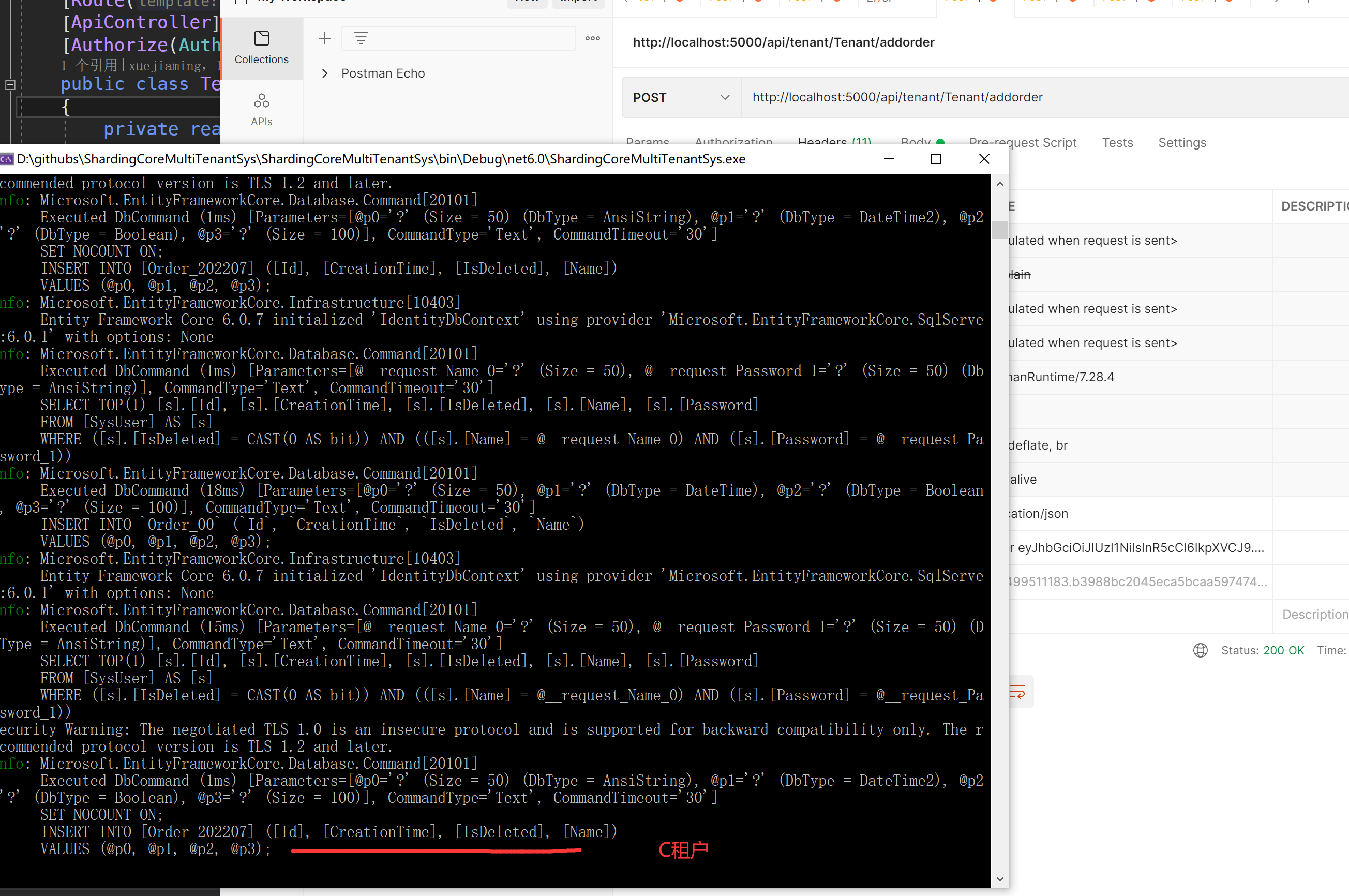The width and height of the screenshot is (1349, 896).
Task: Open the three-dots collection options menu
Action: 592,38
